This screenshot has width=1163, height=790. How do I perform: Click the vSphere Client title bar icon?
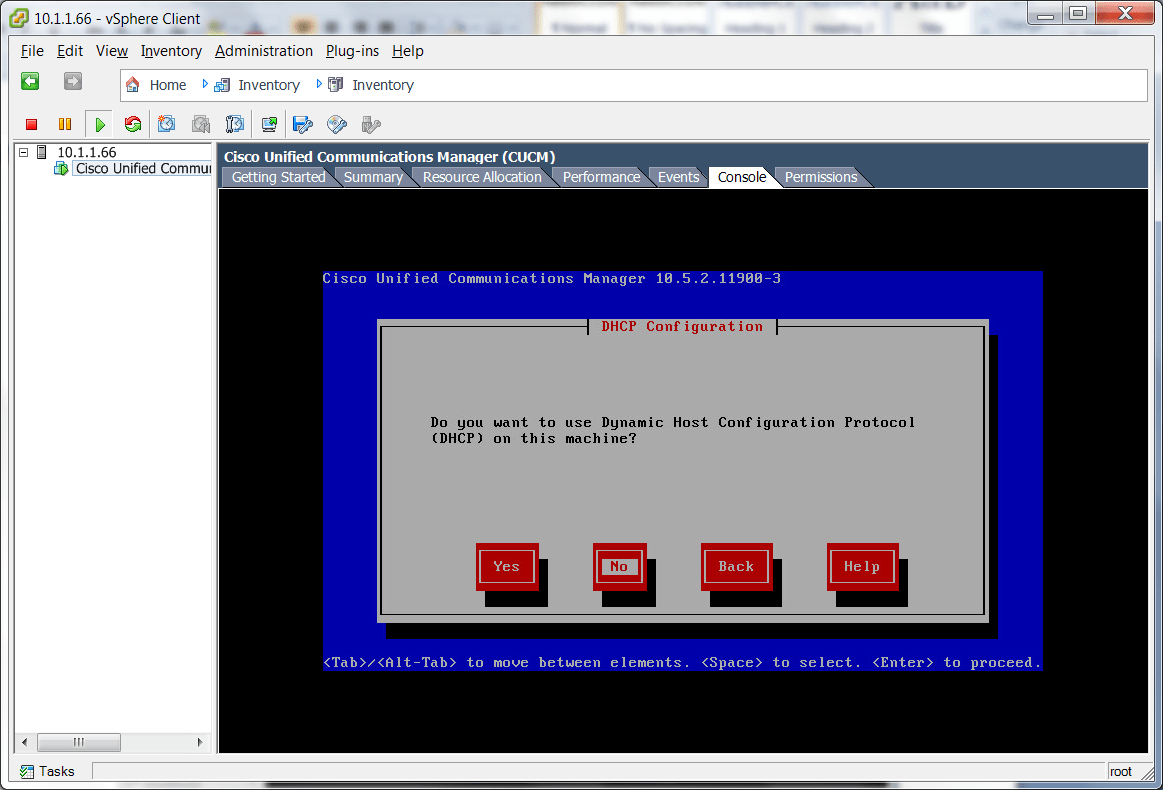pyautogui.click(x=19, y=18)
